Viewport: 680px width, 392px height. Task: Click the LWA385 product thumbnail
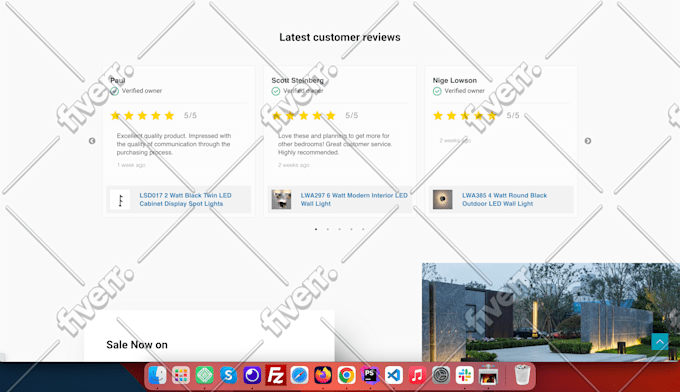(x=442, y=199)
